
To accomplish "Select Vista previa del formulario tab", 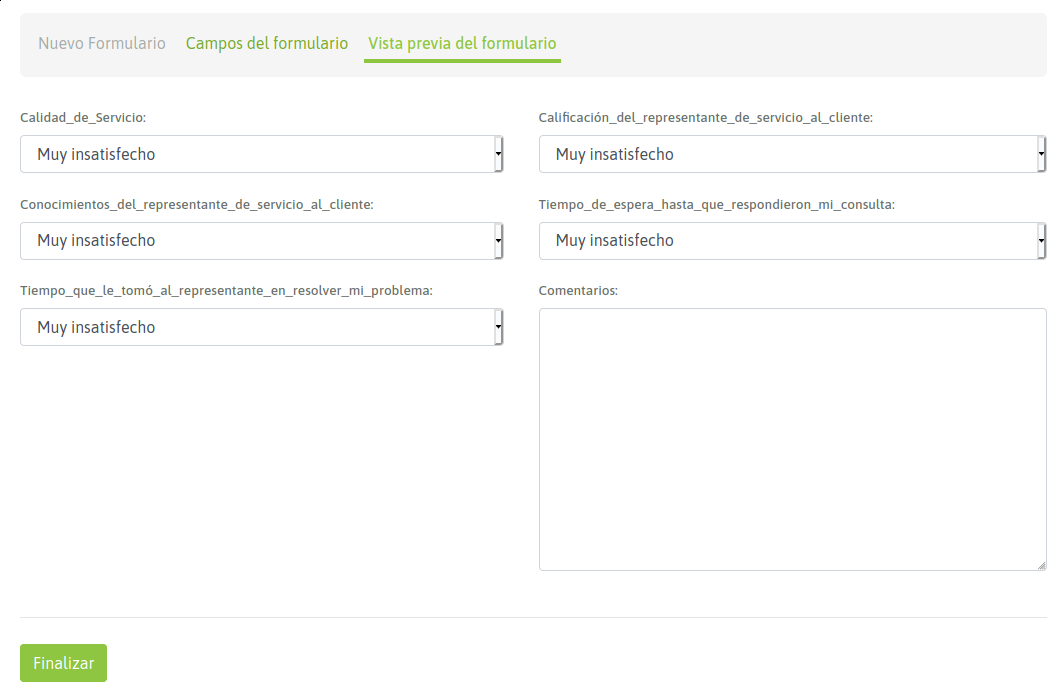I will pos(462,43).
